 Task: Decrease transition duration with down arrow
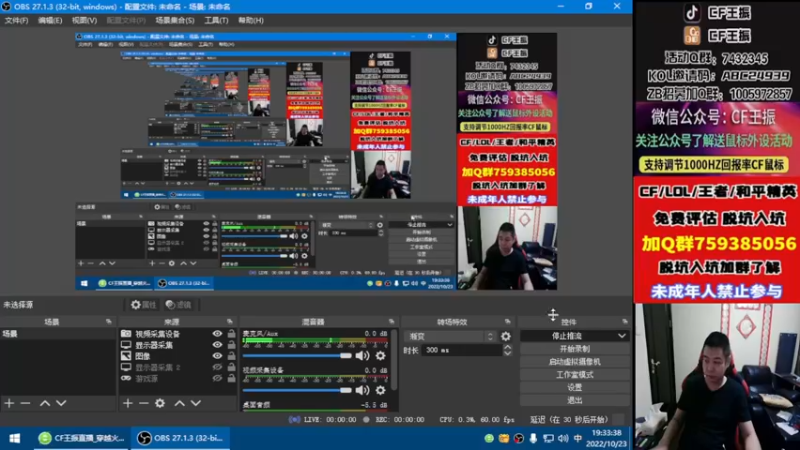point(507,353)
